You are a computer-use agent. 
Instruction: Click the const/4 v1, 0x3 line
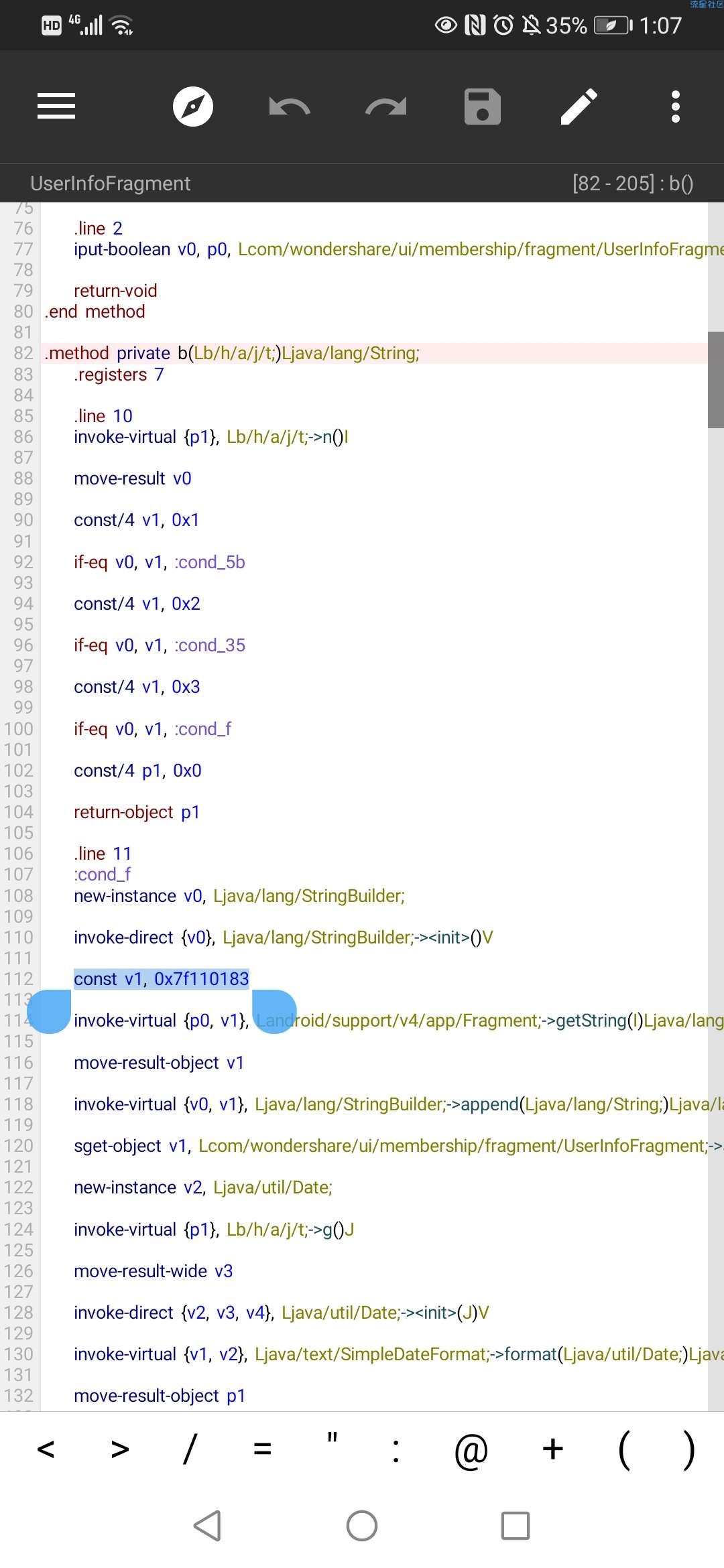click(x=137, y=687)
